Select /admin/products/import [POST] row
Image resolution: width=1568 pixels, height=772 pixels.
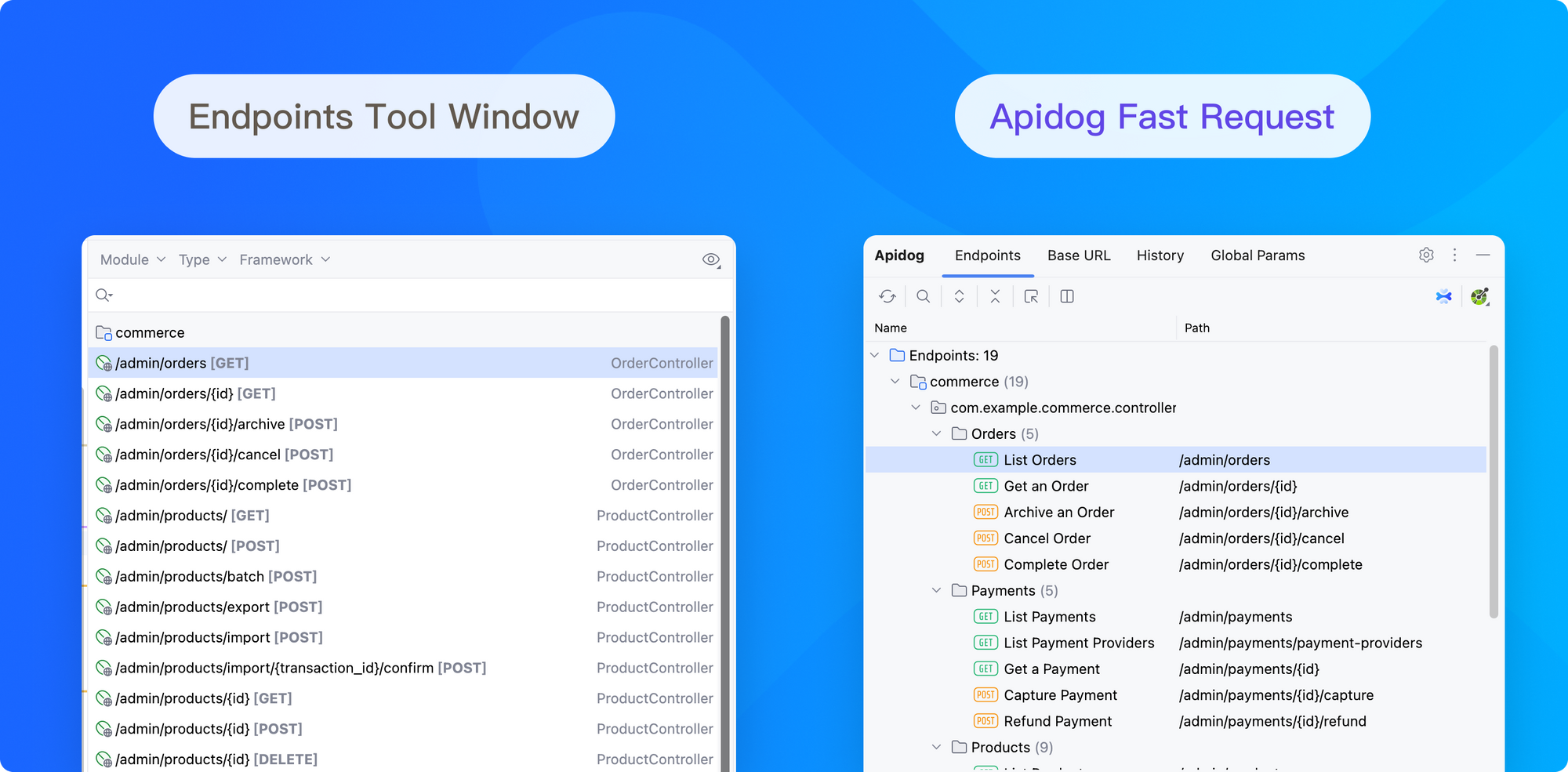coord(403,637)
